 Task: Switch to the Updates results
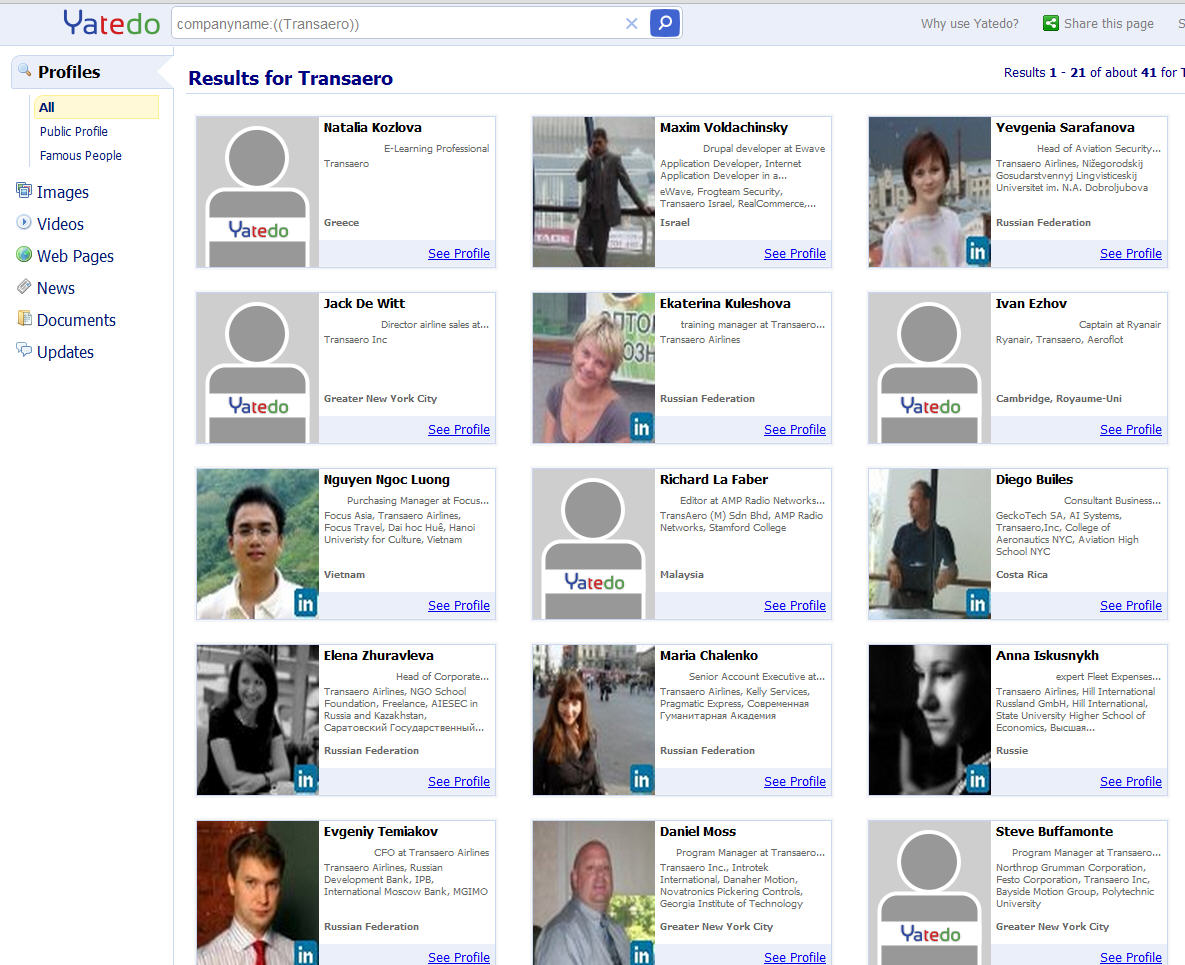(66, 352)
